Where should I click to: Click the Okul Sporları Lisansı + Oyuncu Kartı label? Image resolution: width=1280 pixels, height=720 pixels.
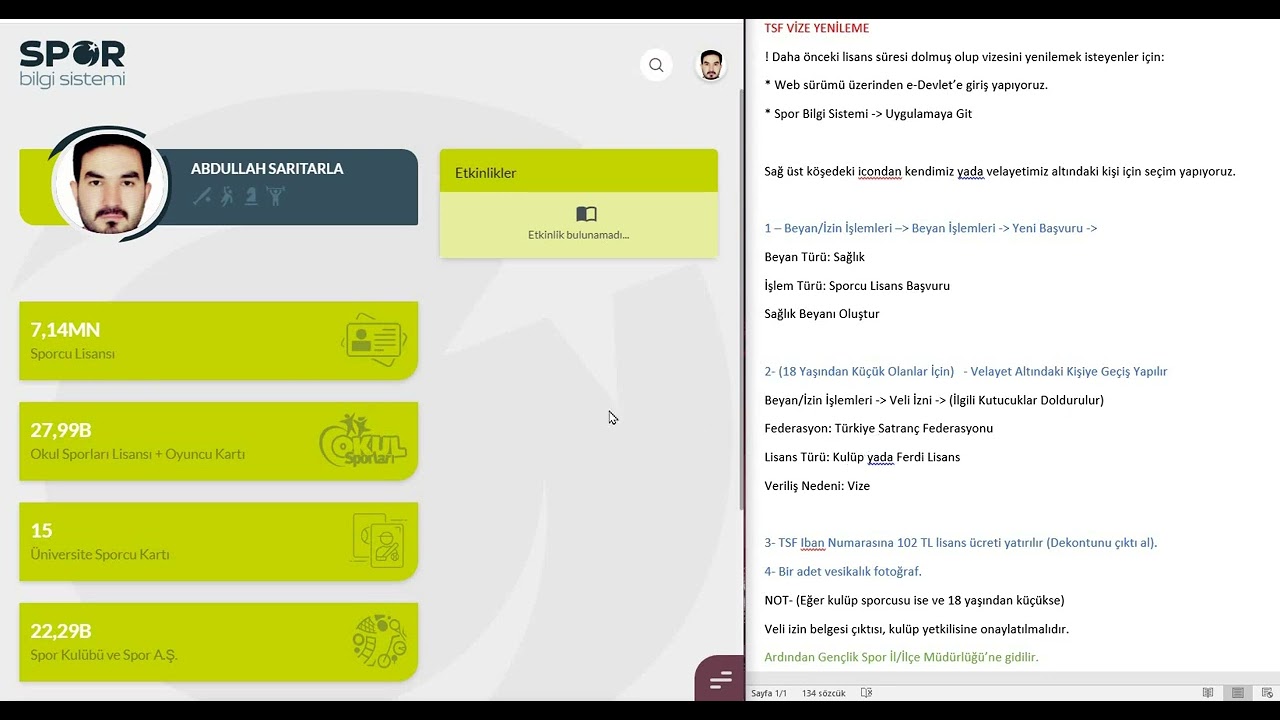138,454
